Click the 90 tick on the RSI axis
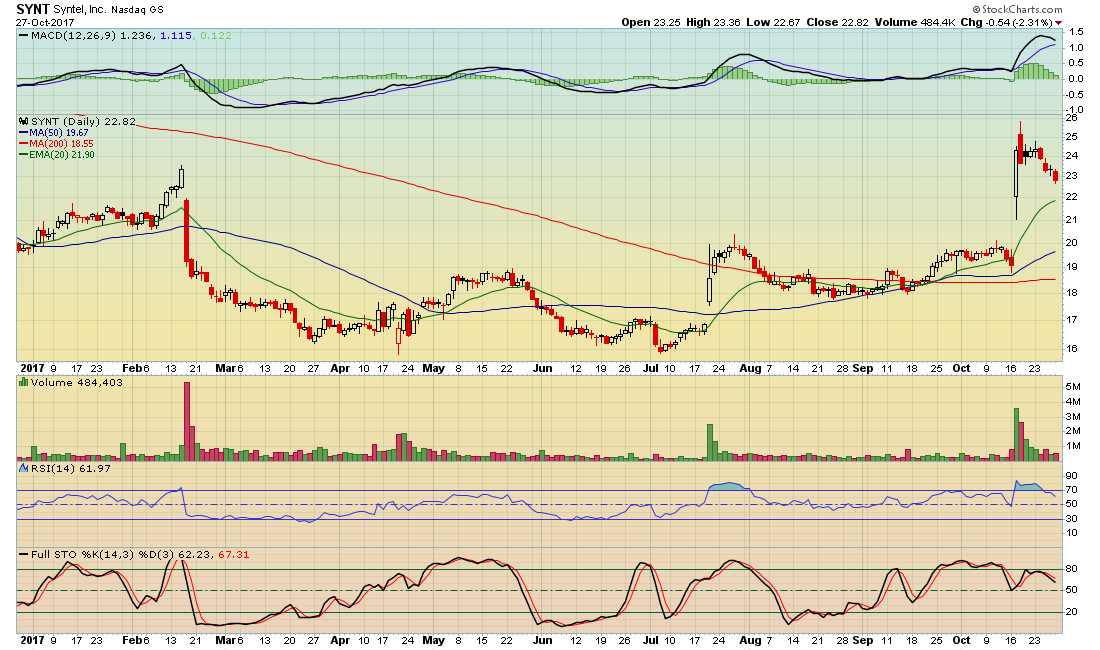The height and width of the screenshot is (650, 1100). coord(1071,475)
